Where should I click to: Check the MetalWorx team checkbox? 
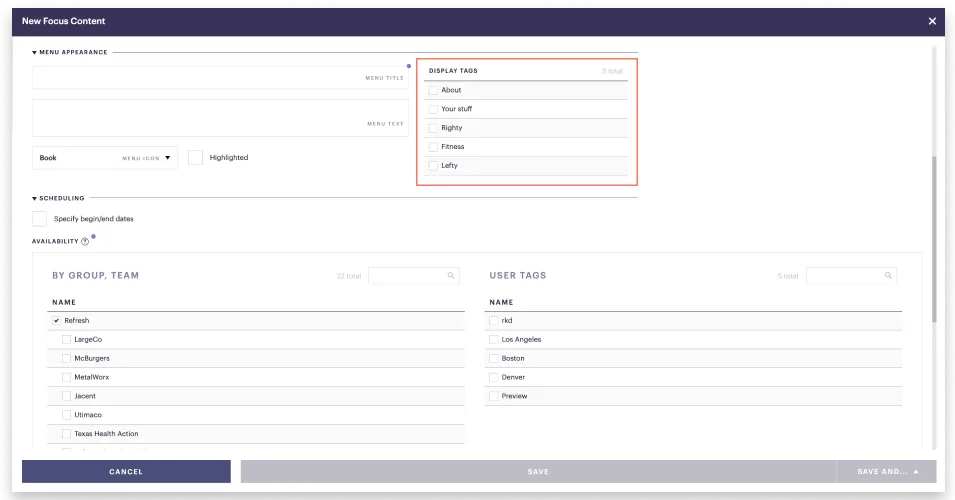pyautogui.click(x=66, y=377)
